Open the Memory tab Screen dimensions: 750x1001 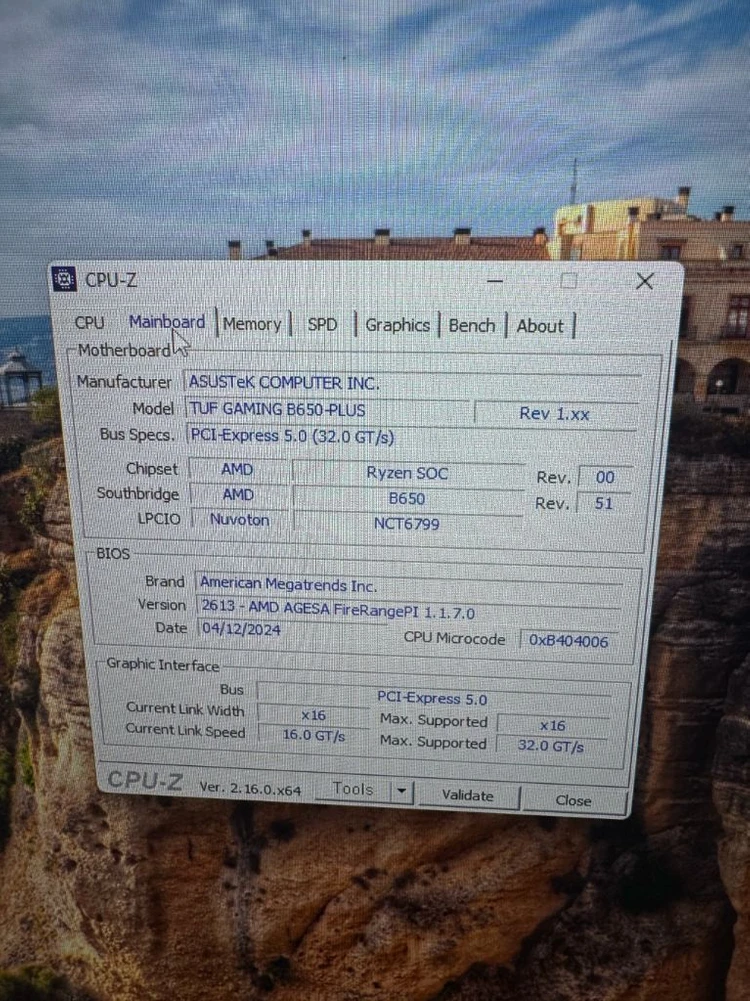pos(252,324)
